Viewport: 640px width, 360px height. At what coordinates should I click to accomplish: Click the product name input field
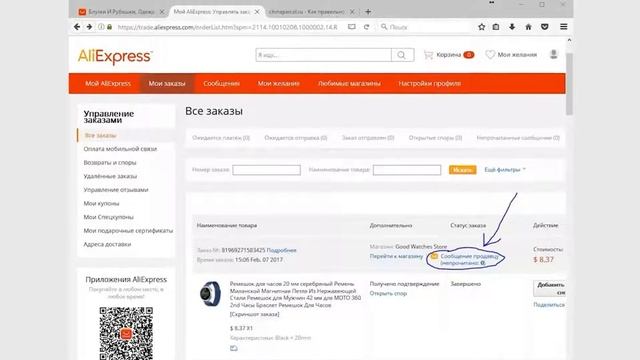click(x=407, y=170)
